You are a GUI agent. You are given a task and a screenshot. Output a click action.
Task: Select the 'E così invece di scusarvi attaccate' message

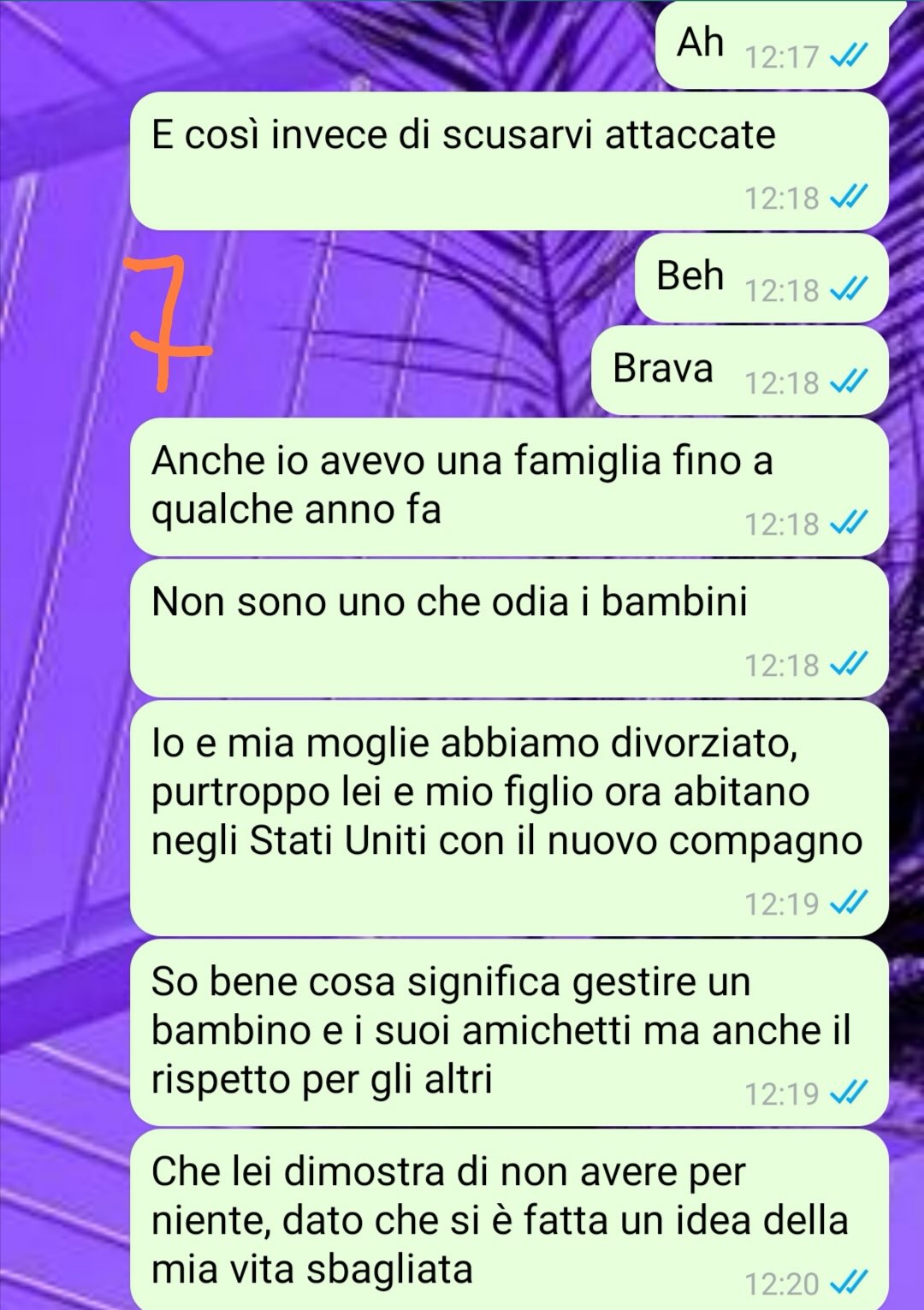(509, 161)
